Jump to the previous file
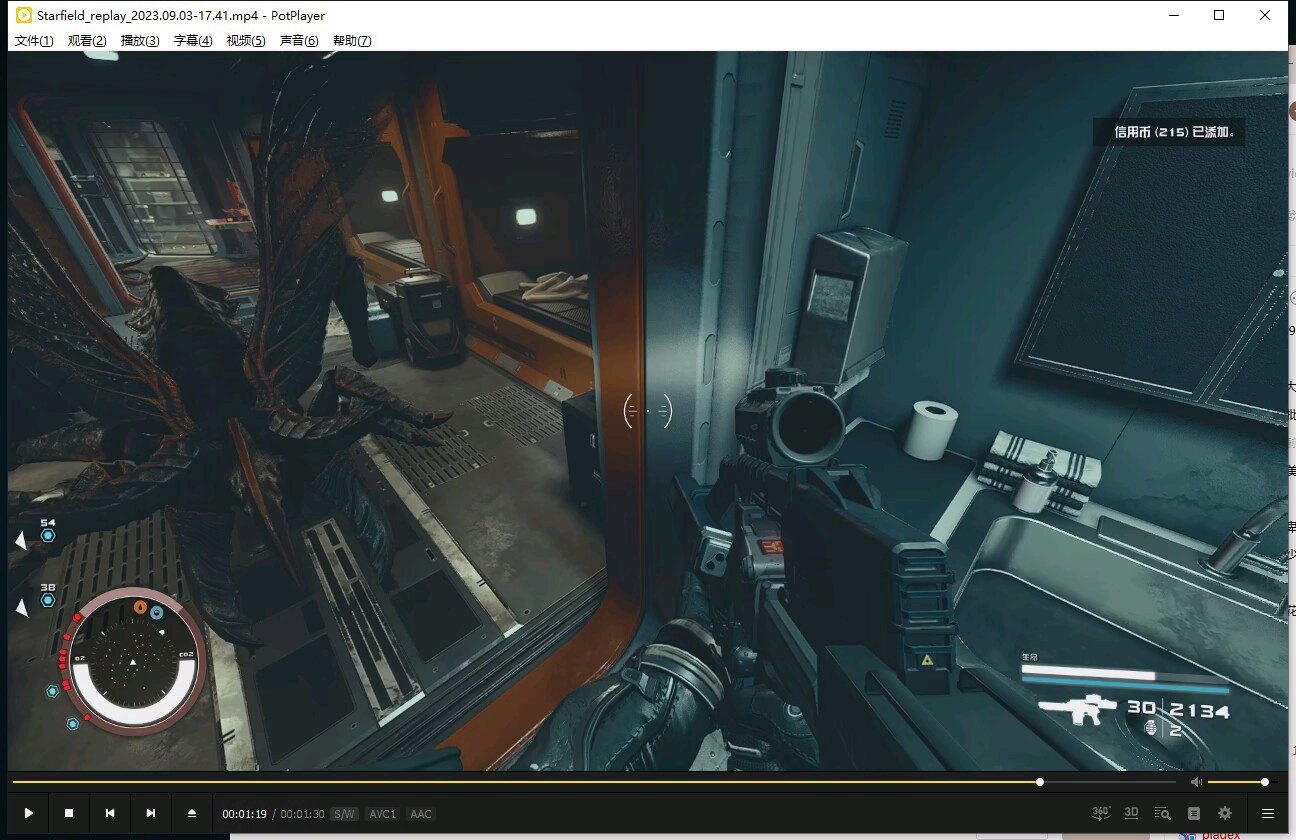1296x840 pixels. [110, 813]
